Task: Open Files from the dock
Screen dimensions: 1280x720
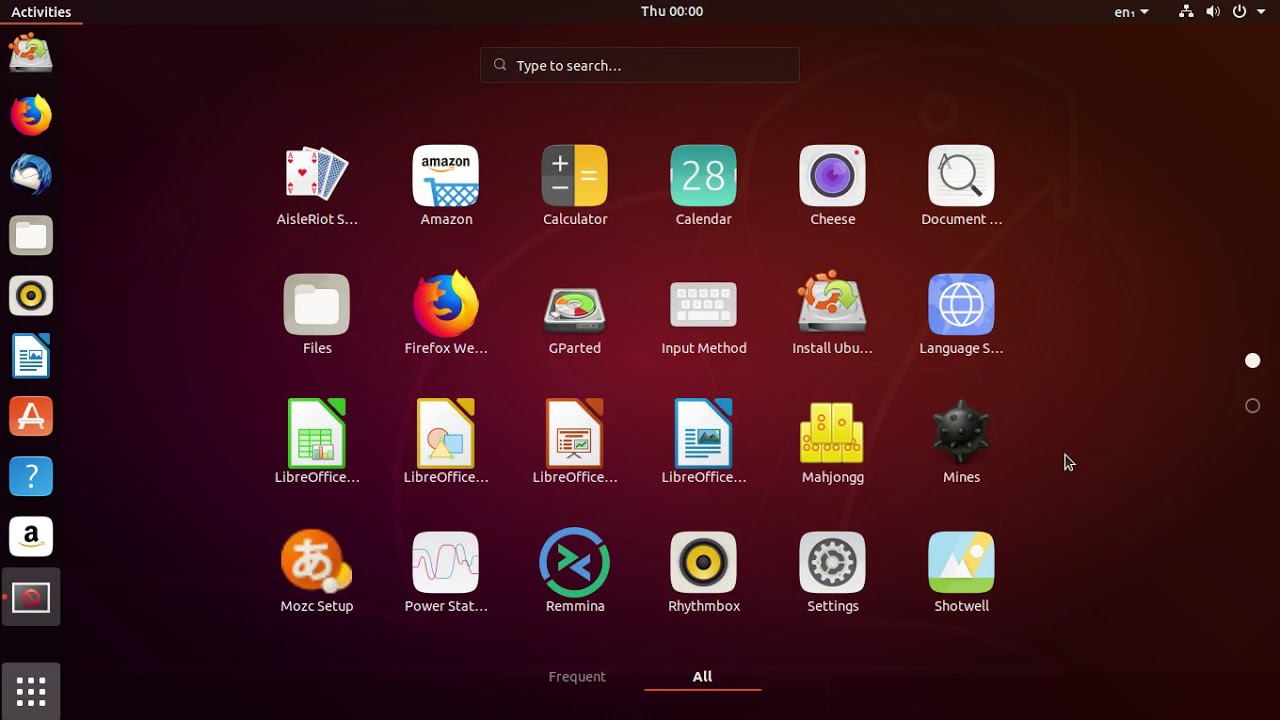Action: [x=31, y=236]
